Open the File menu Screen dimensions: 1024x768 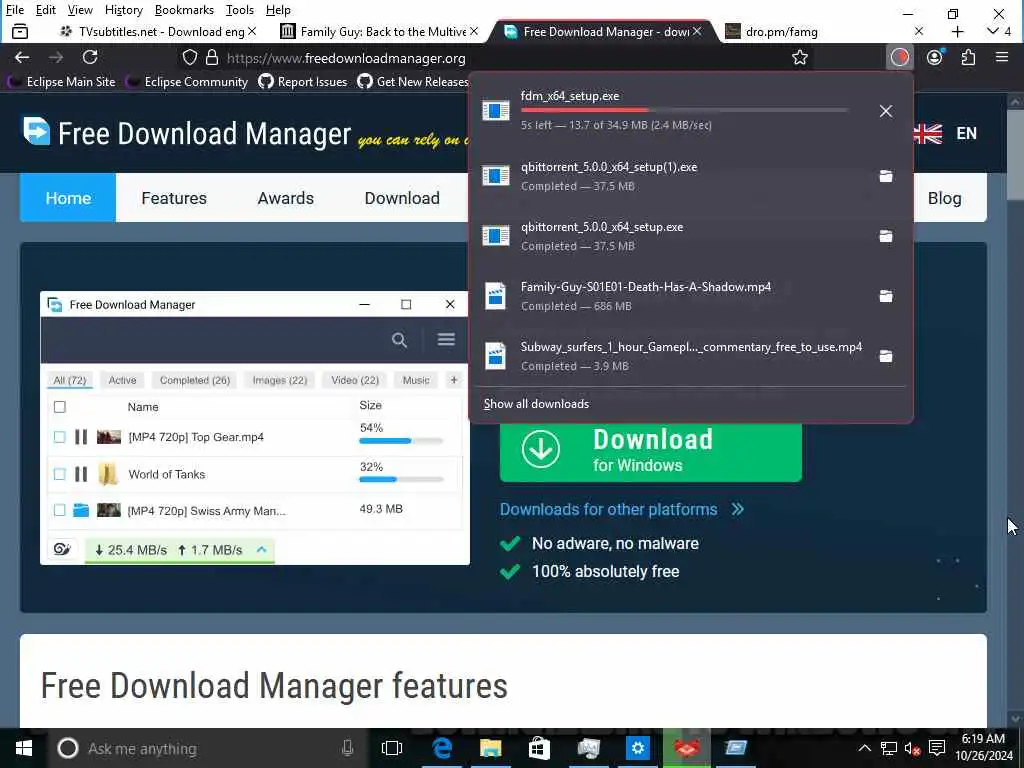tap(14, 10)
